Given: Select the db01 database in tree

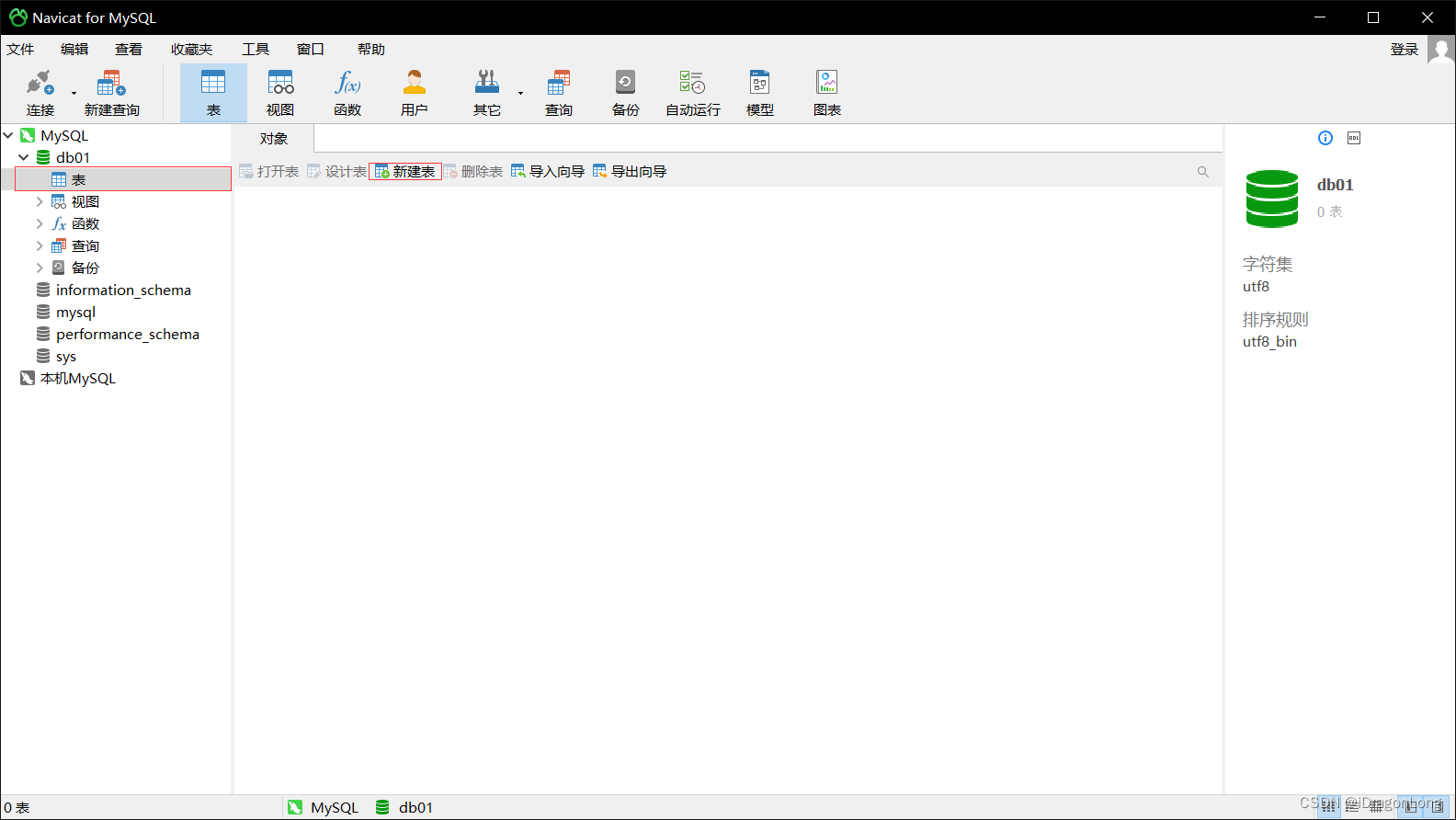Looking at the screenshot, I should (x=73, y=157).
